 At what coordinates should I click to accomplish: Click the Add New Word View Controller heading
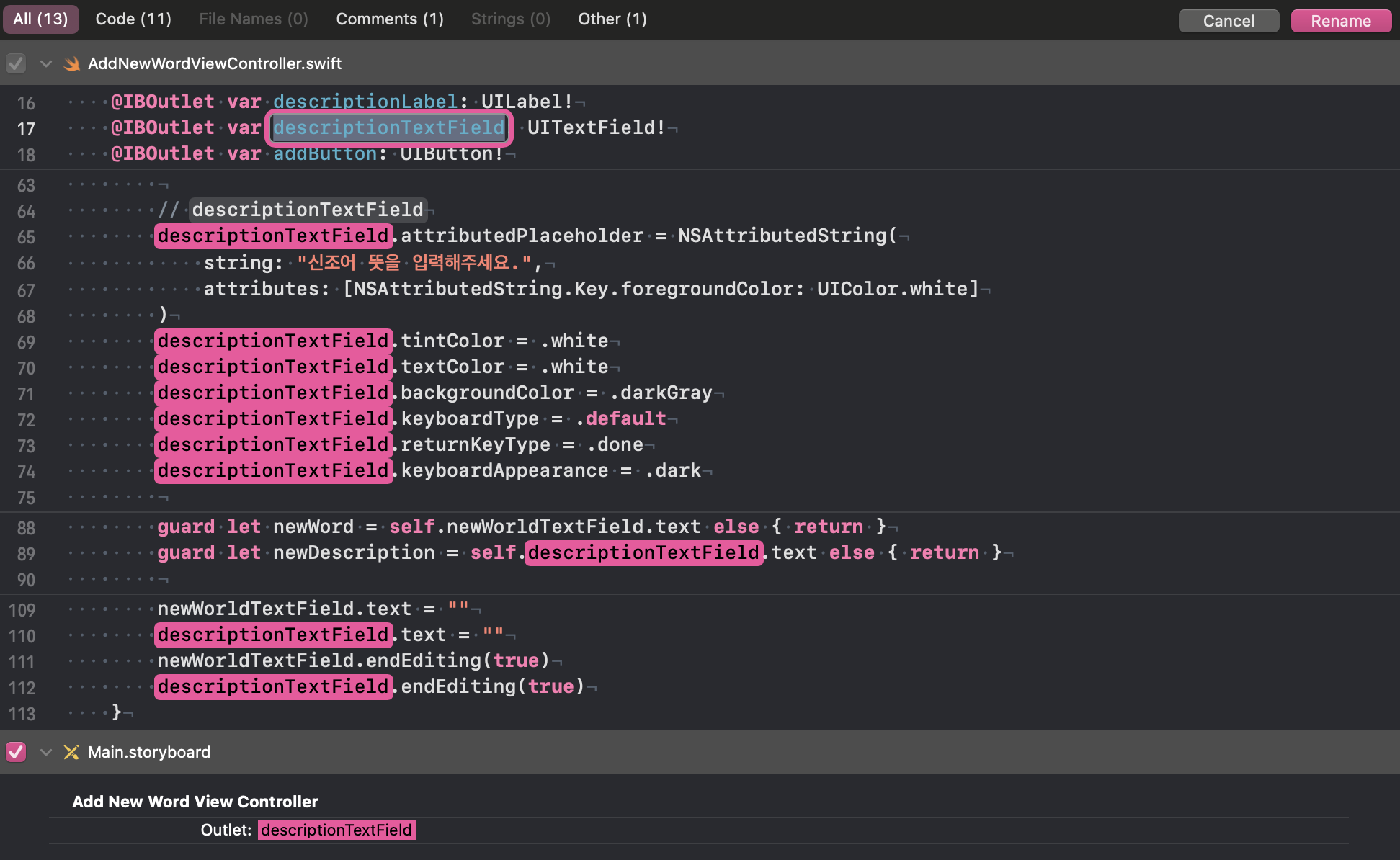click(x=195, y=802)
